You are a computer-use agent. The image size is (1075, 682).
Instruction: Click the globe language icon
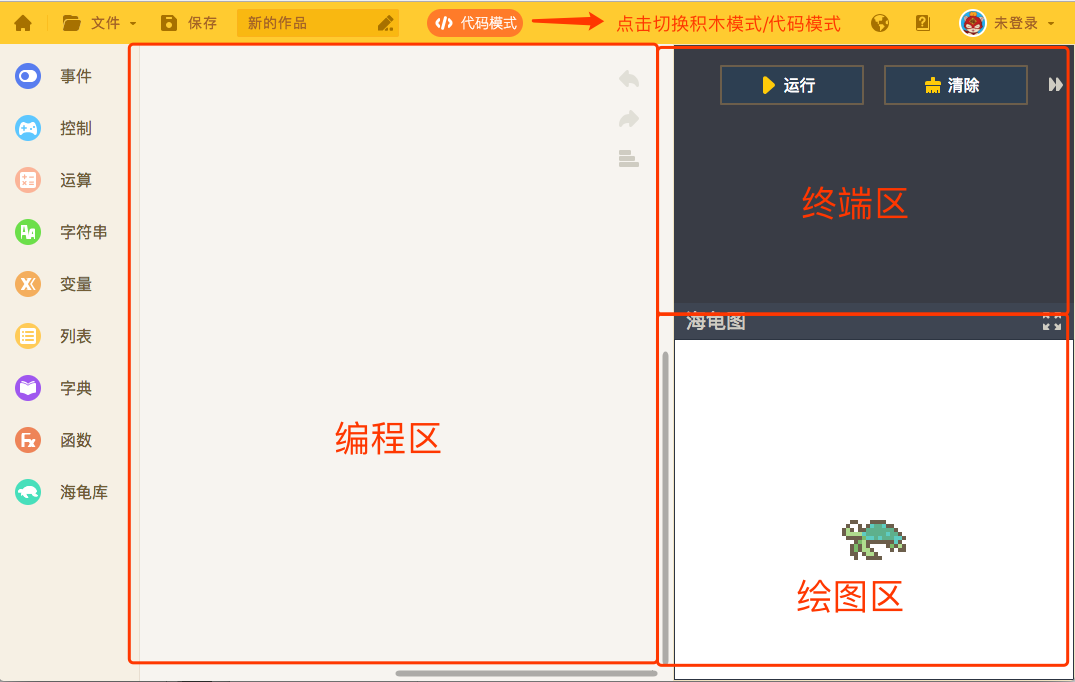pyautogui.click(x=880, y=23)
